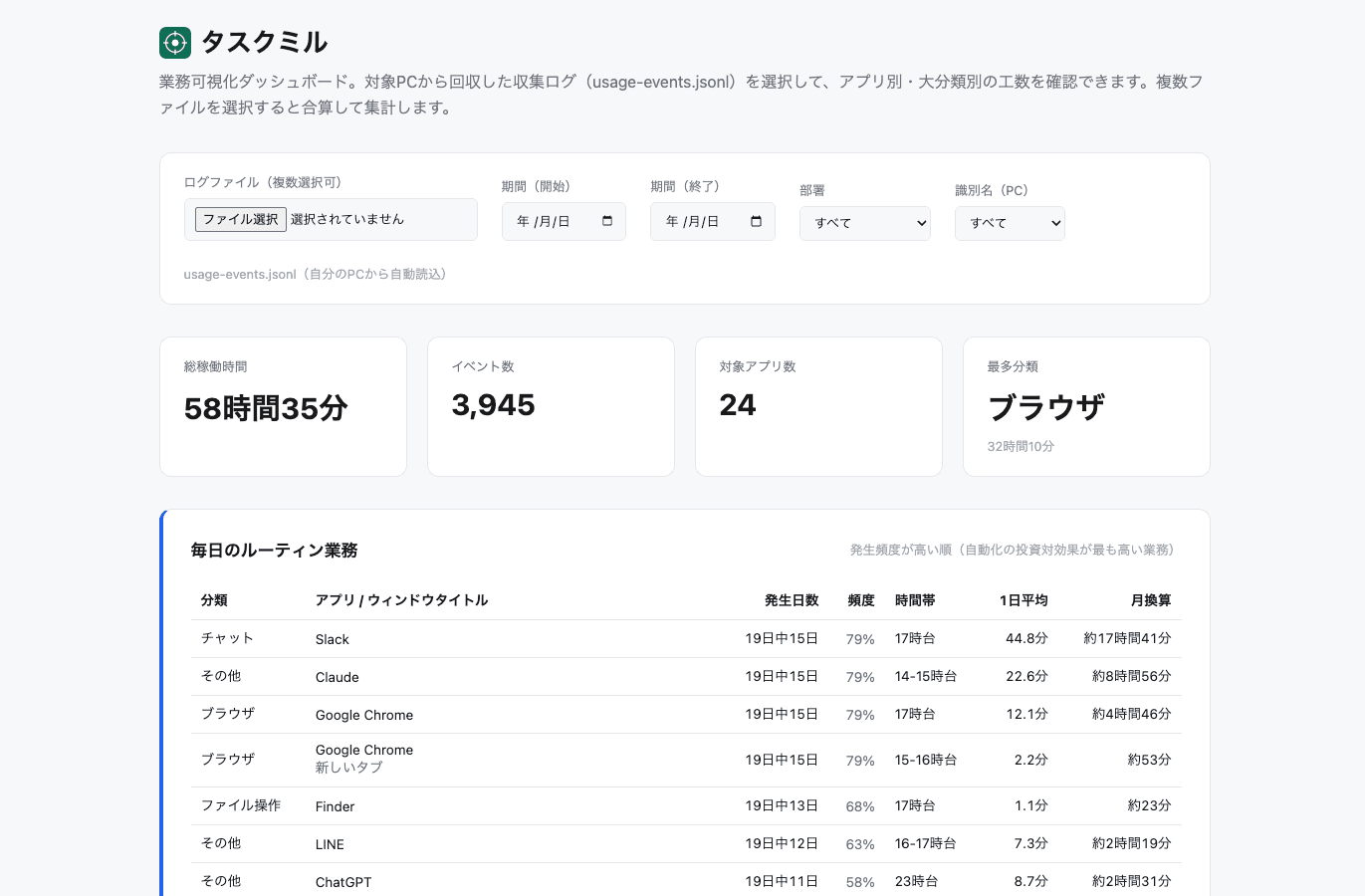Focus the 期間（開始） date field

pyautogui.click(x=564, y=221)
